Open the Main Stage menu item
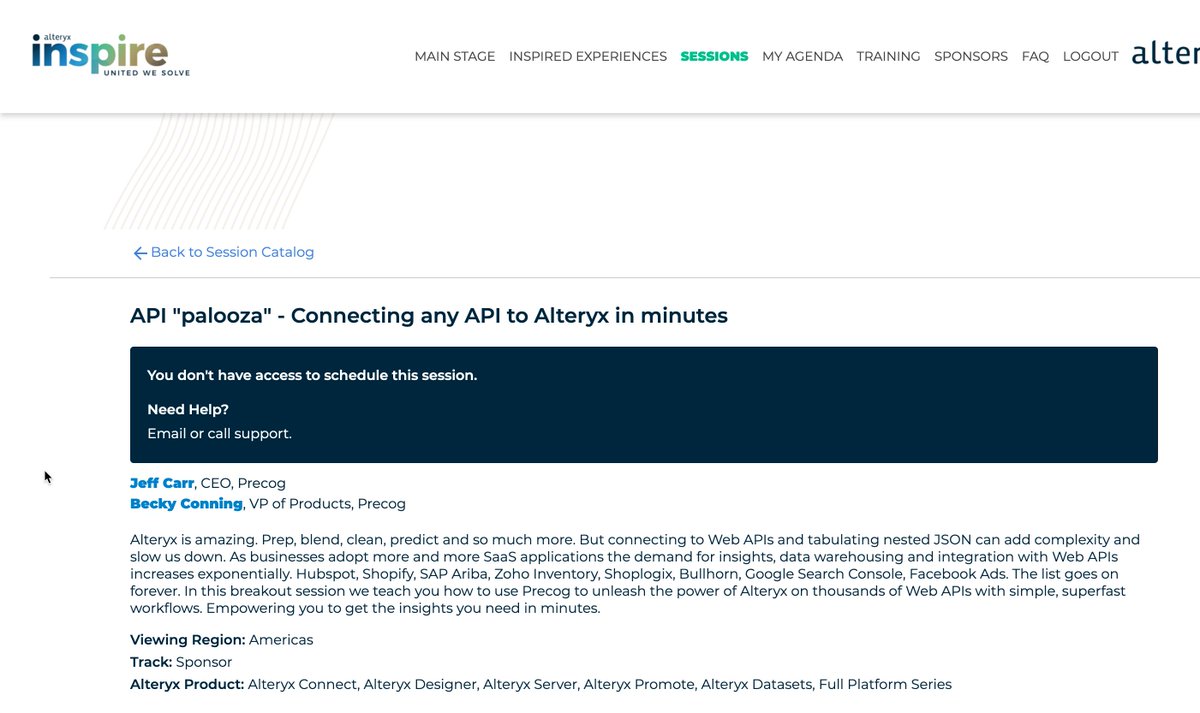The image size is (1200, 713). (x=455, y=56)
